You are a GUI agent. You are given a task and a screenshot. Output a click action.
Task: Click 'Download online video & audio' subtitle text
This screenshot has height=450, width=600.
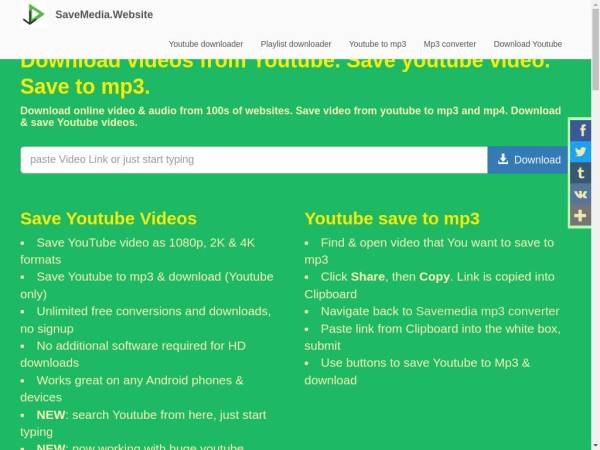click(x=290, y=116)
